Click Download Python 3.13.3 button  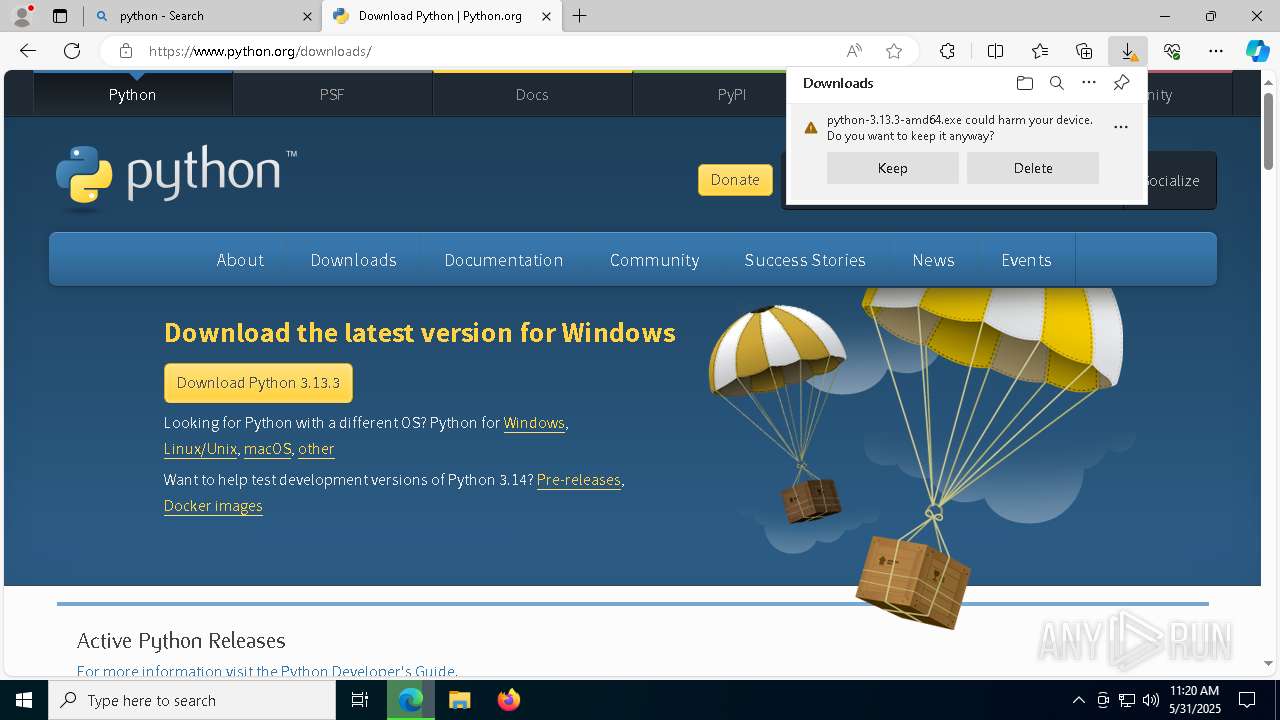[258, 383]
